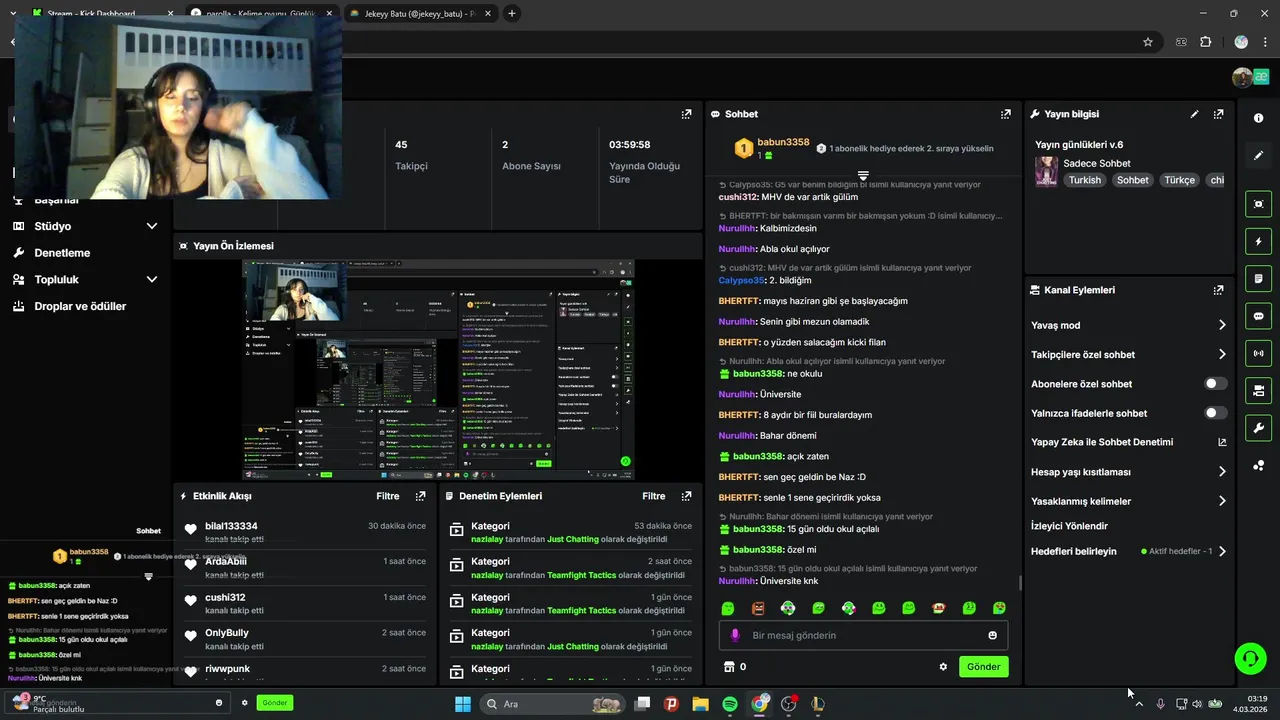The width and height of the screenshot is (1280, 720).
Task: Insert the first green emote in chat row
Action: 728,608
